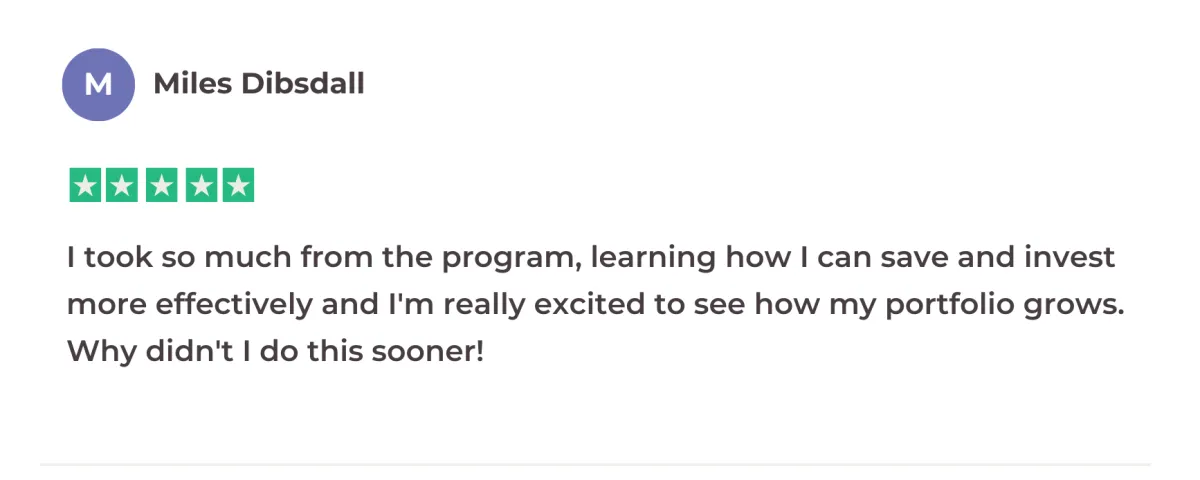Choose the third star in the rating
This screenshot has width=1200, height=480.
click(x=161, y=186)
